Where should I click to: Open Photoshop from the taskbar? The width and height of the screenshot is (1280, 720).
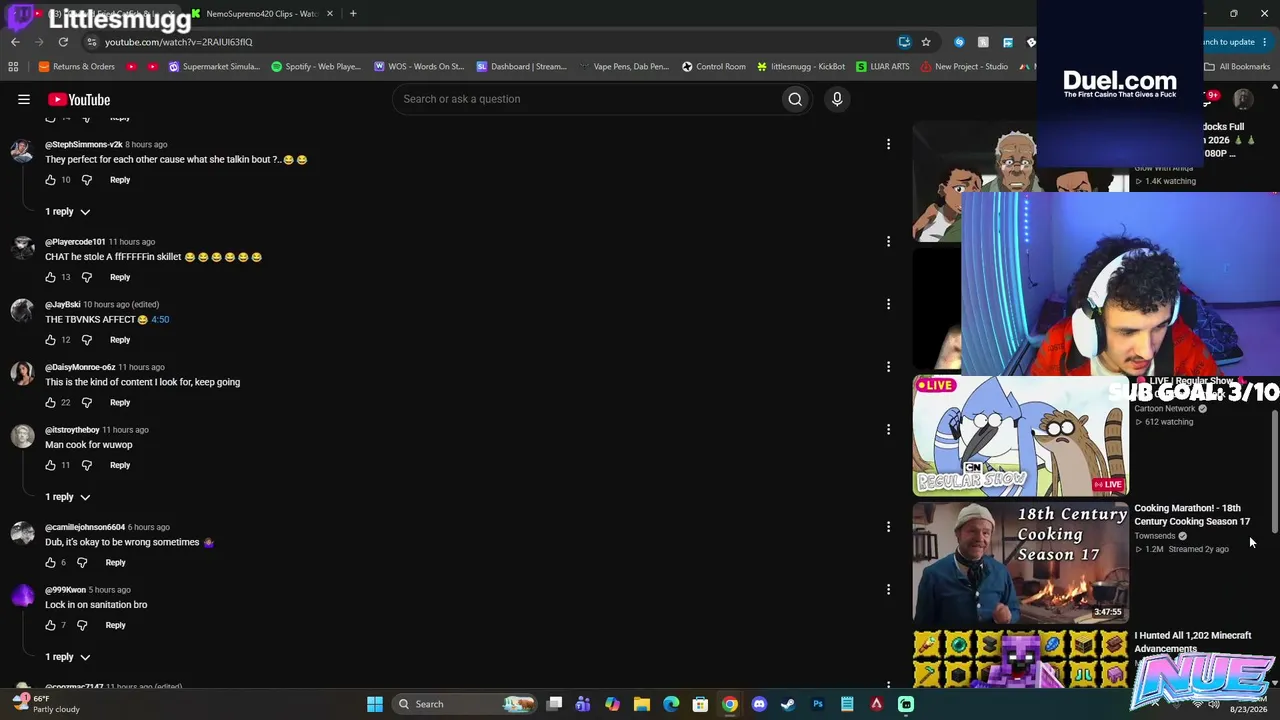click(x=818, y=704)
